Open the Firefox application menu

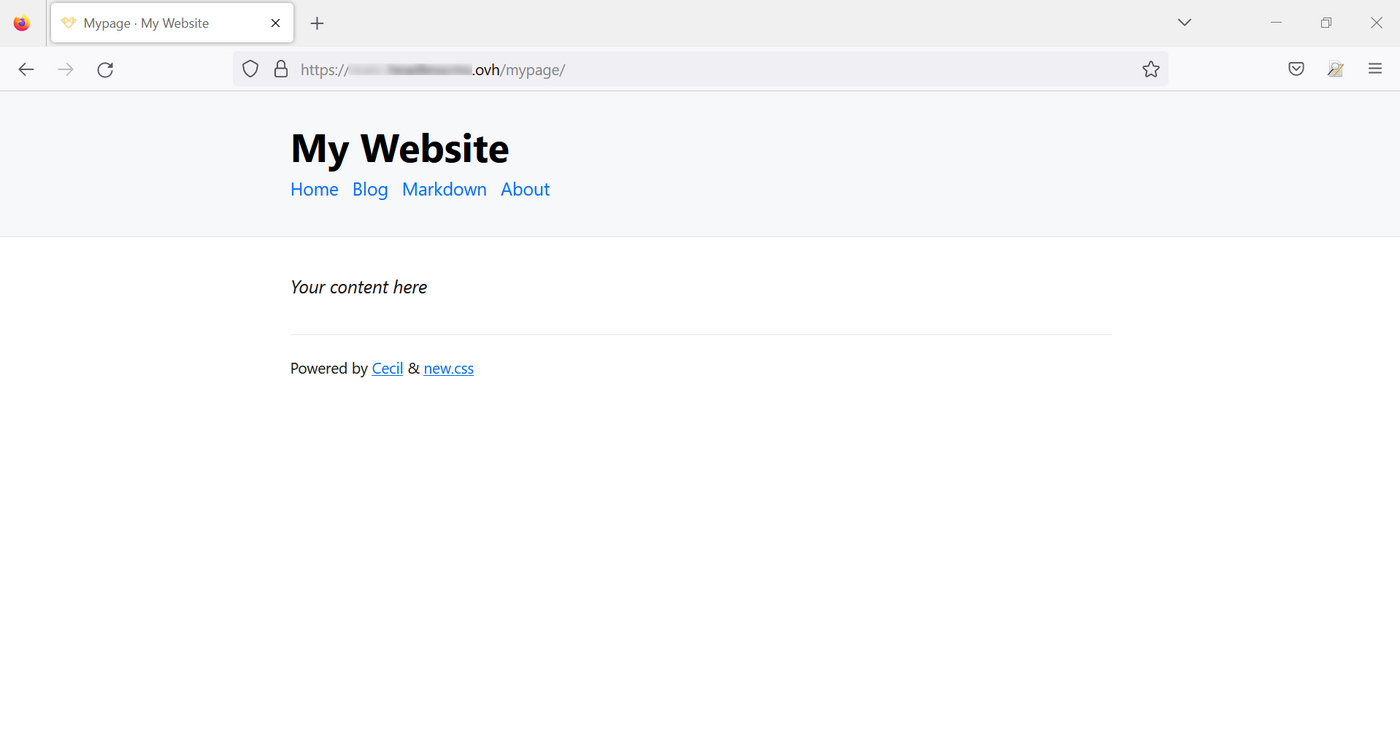pyautogui.click(x=1375, y=69)
